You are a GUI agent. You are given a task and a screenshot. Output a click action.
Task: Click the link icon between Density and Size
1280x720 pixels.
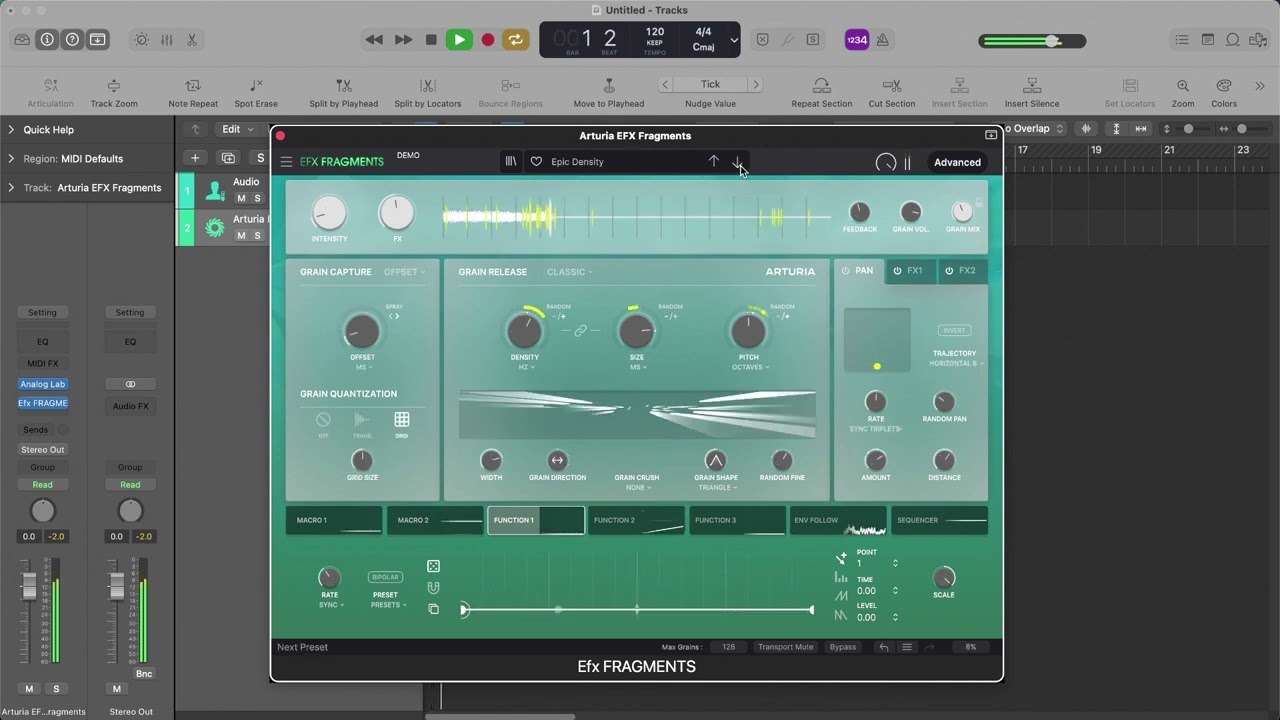[580, 331]
